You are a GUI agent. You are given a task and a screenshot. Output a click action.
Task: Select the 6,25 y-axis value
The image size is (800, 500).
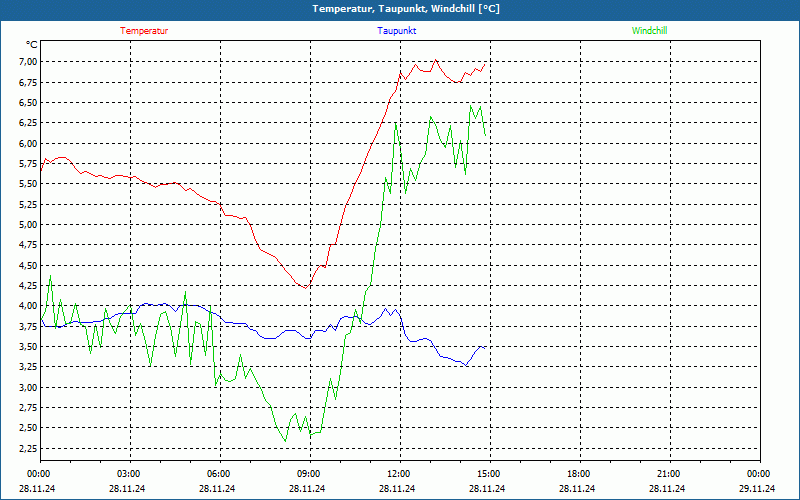[29, 123]
